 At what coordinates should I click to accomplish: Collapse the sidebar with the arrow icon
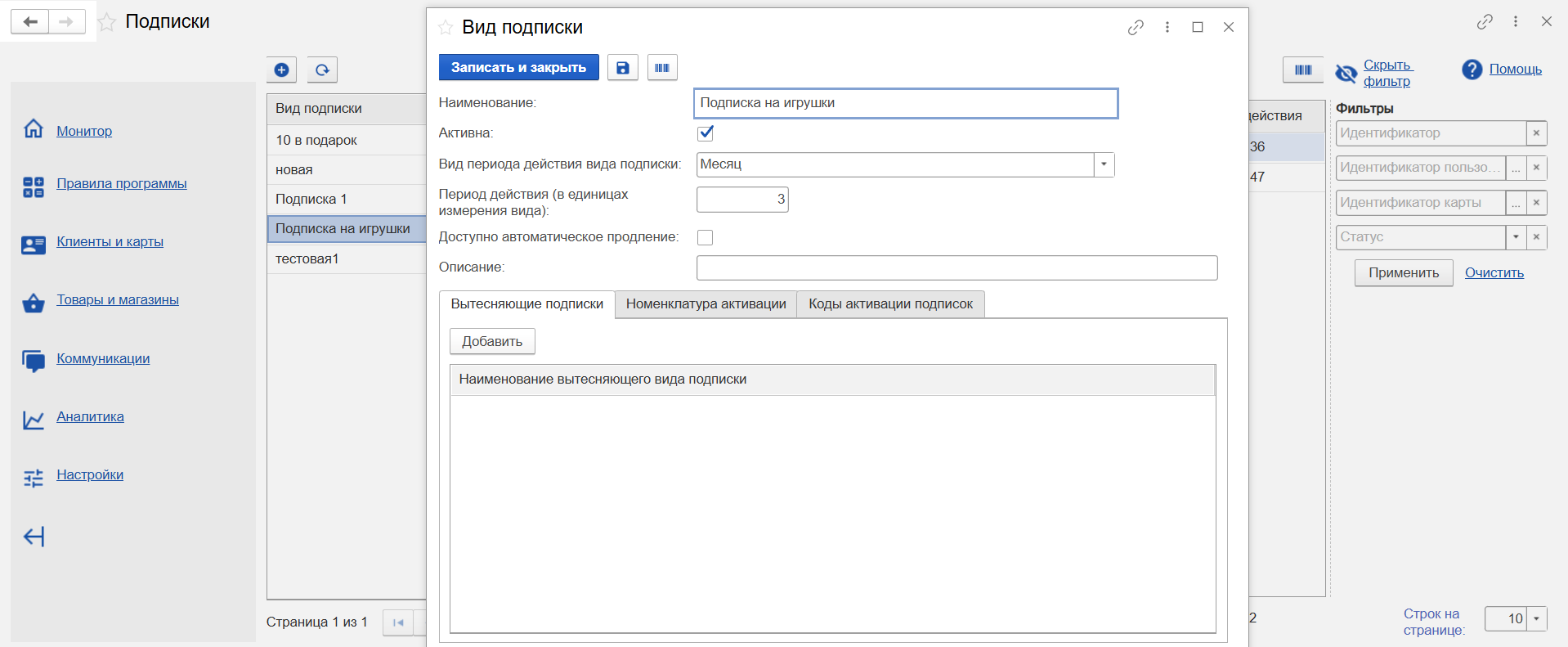34,537
